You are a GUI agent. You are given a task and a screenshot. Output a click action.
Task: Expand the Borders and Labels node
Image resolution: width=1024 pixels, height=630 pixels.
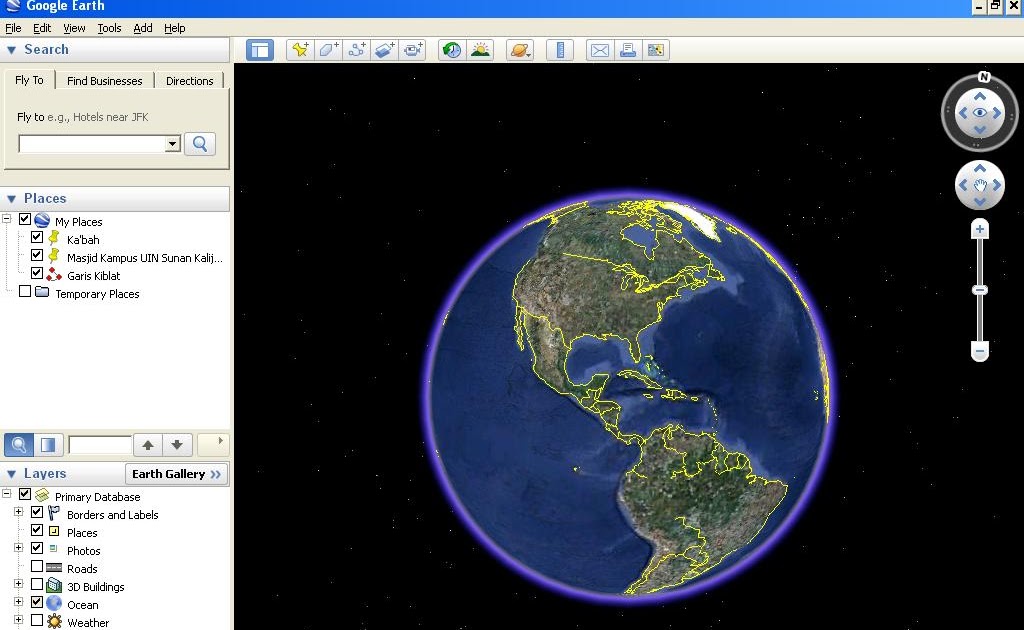pos(18,512)
